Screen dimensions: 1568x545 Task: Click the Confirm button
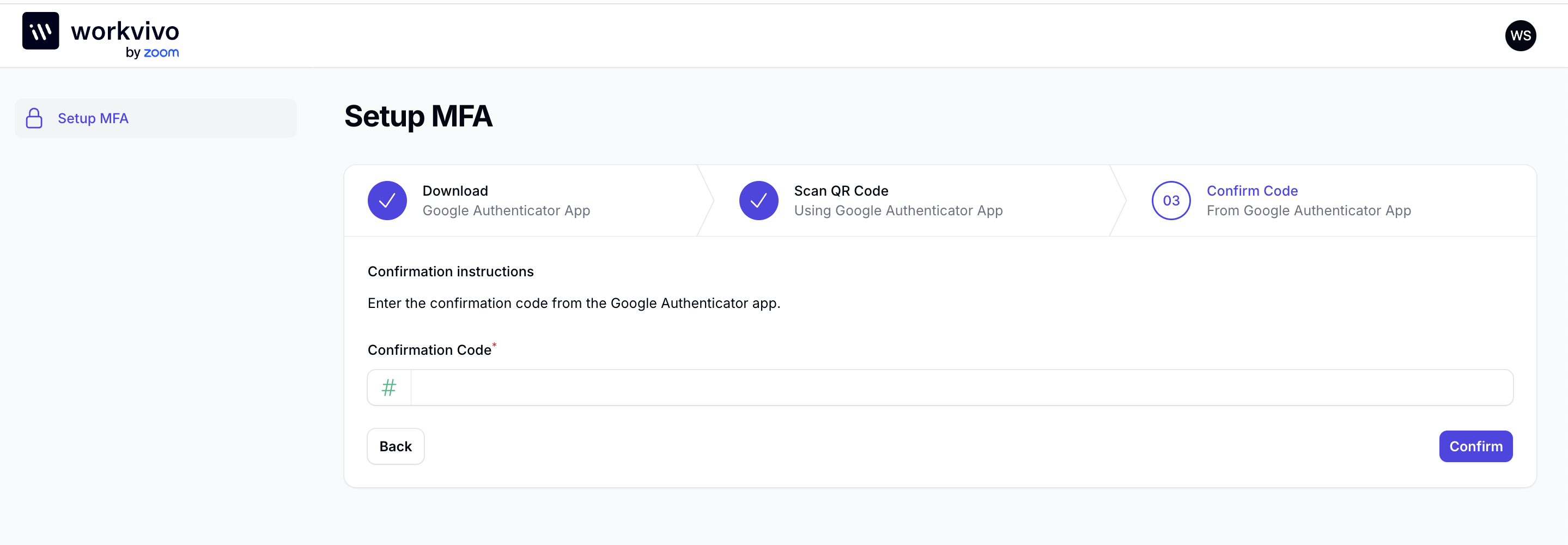pos(1475,446)
